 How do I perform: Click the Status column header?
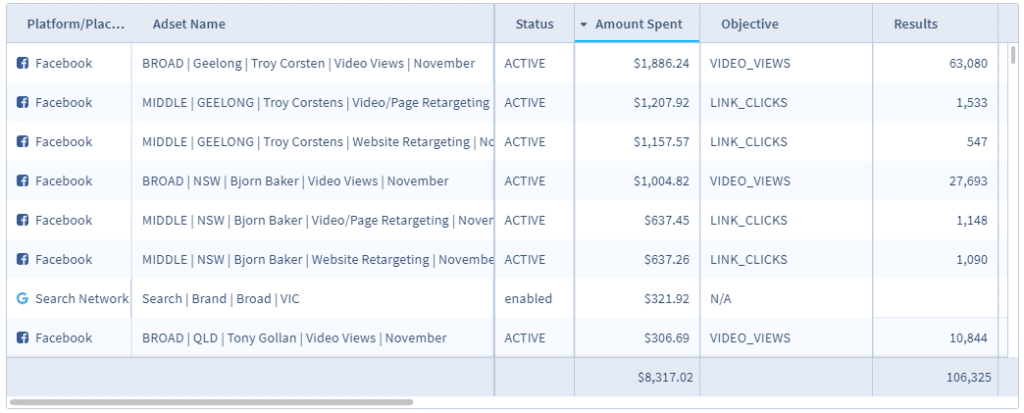coord(534,24)
